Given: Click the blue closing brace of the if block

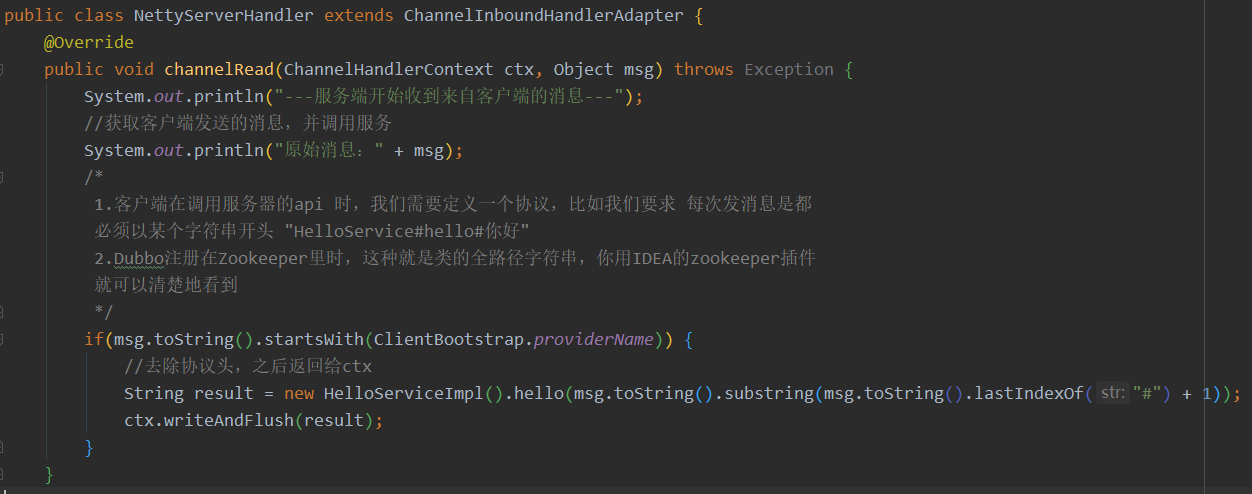Looking at the screenshot, I should point(89,447).
